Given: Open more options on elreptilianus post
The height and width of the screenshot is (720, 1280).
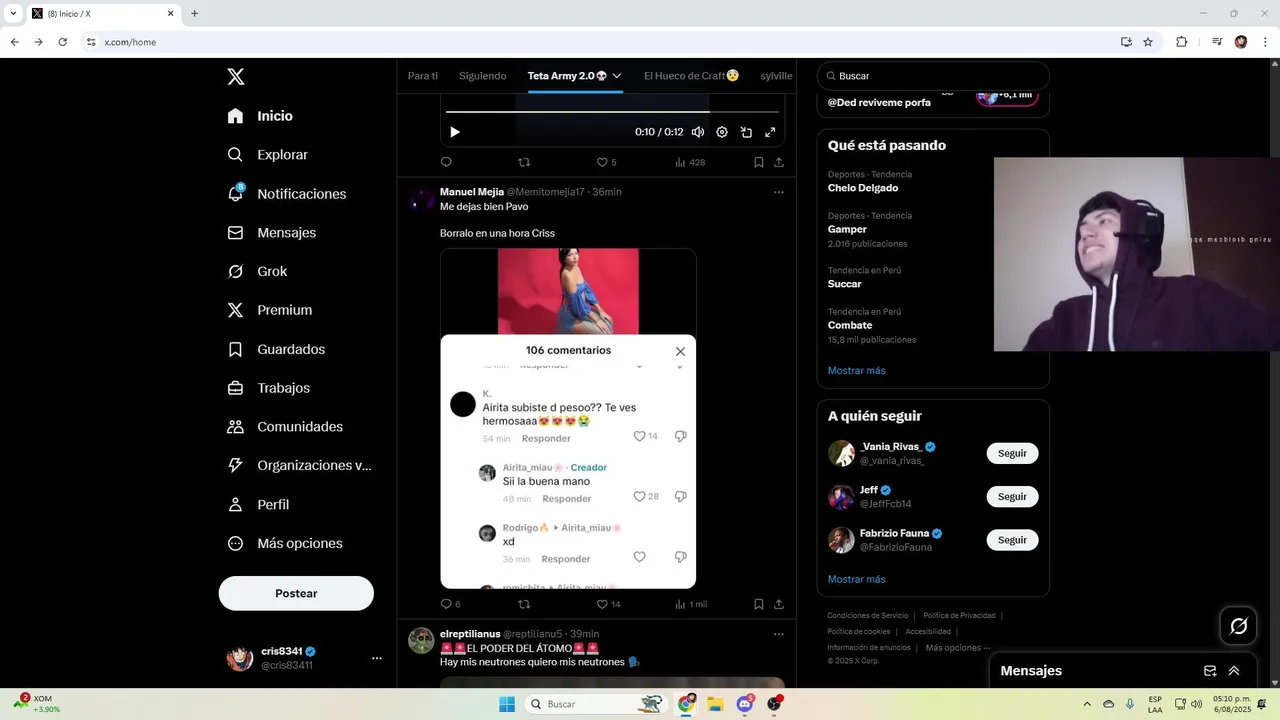Looking at the screenshot, I should point(779,634).
